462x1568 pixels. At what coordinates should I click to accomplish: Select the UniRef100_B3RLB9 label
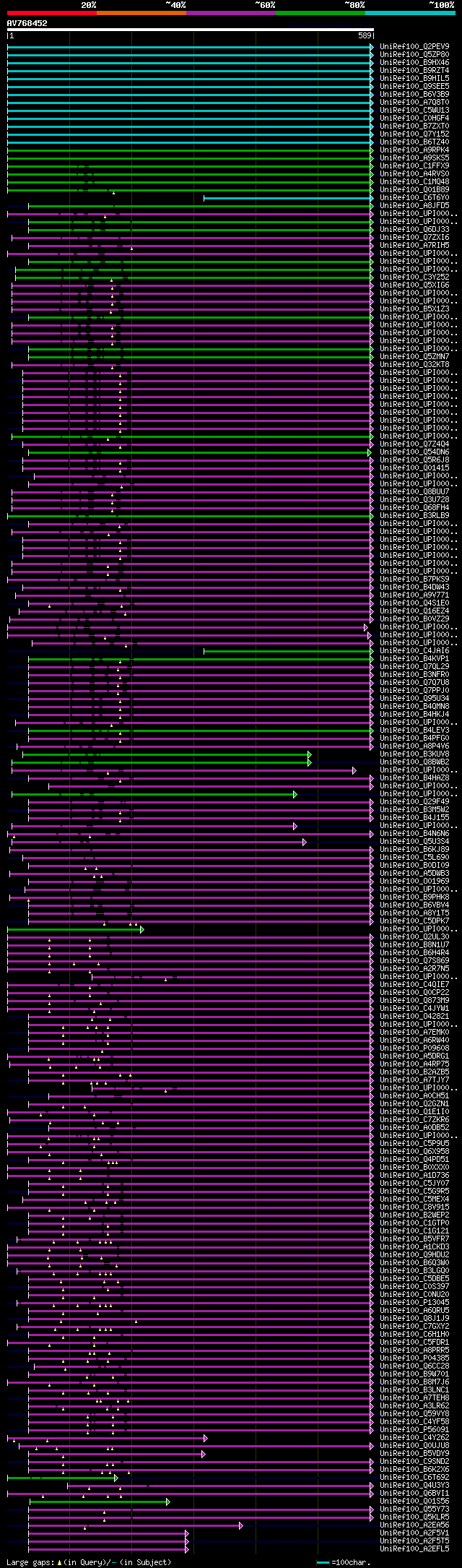(x=414, y=515)
